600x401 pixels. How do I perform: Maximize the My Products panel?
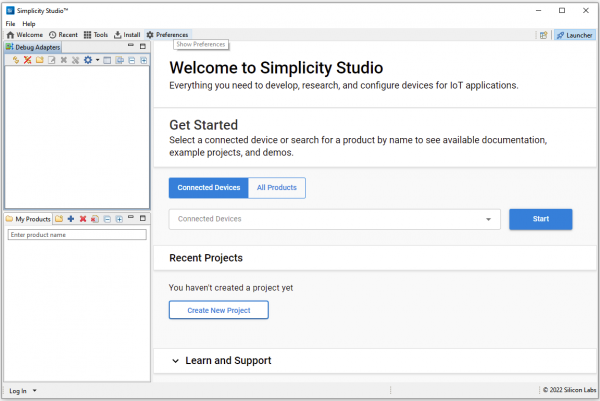click(x=143, y=218)
